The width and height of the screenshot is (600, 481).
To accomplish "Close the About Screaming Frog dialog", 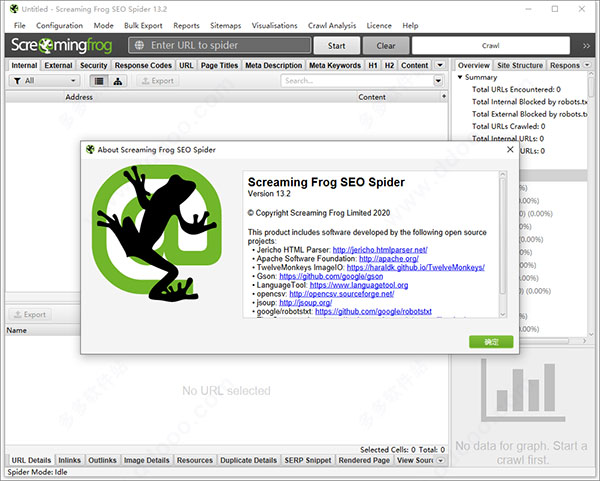I will coord(510,150).
